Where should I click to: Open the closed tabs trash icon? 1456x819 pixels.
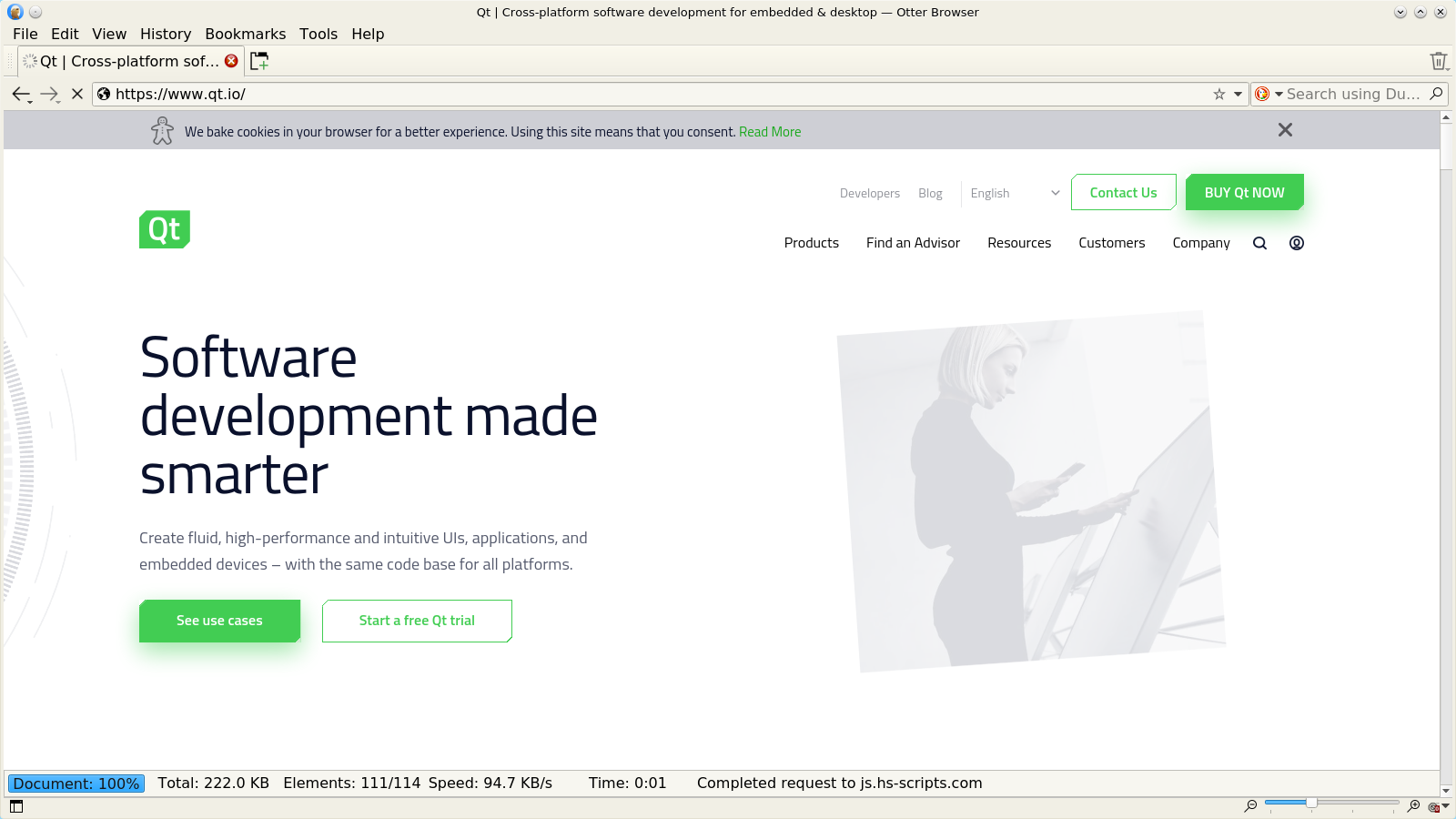(1439, 60)
